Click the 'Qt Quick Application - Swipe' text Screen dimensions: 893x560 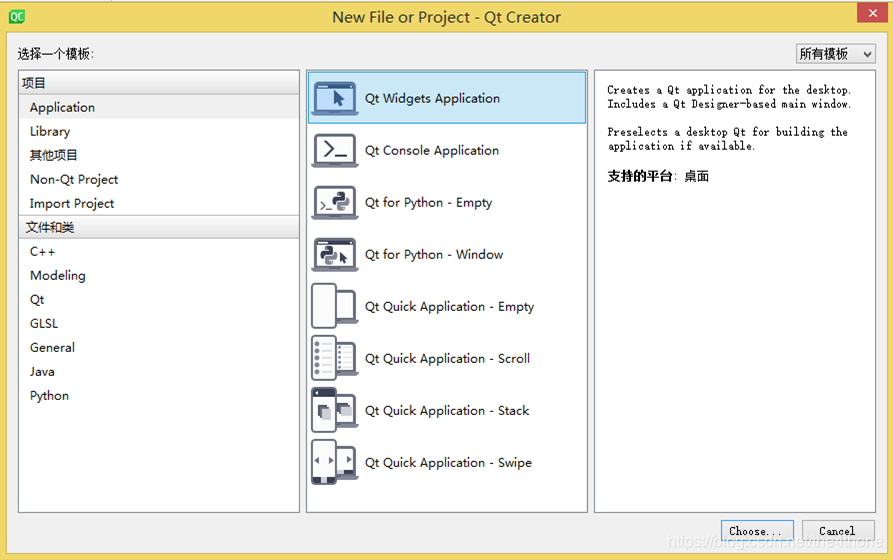(448, 463)
